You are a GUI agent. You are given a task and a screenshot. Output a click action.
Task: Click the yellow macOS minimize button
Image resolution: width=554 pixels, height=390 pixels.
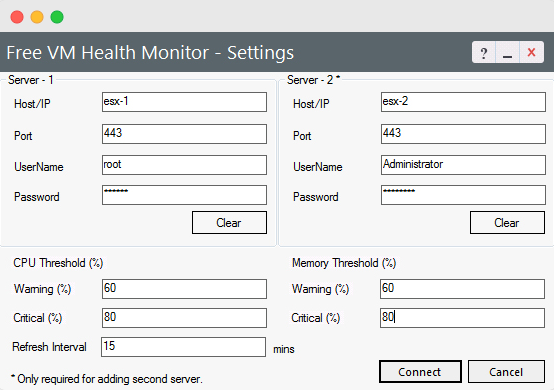(37, 17)
